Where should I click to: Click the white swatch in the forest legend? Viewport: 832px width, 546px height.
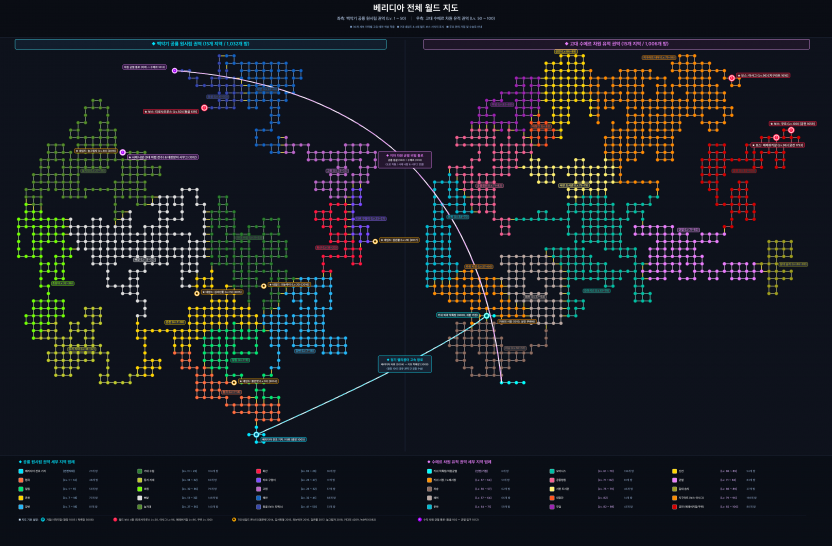(x=140, y=498)
